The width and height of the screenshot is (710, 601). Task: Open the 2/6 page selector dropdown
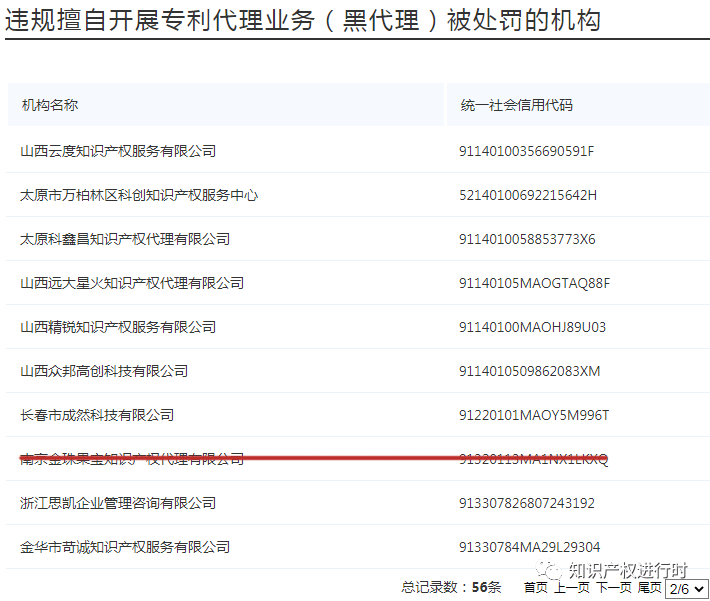point(686,588)
